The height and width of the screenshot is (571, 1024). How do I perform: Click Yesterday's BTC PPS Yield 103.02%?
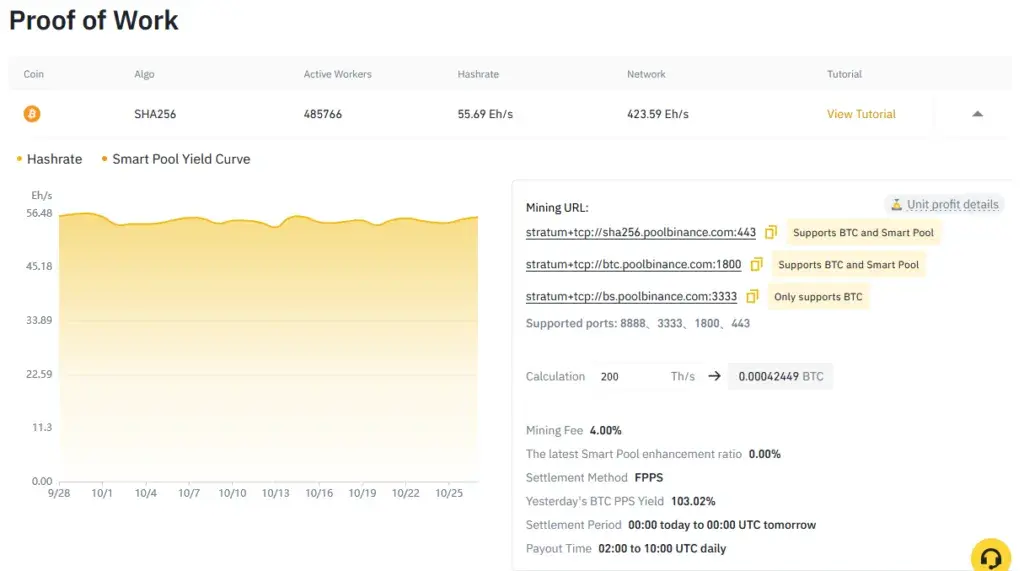(x=693, y=501)
